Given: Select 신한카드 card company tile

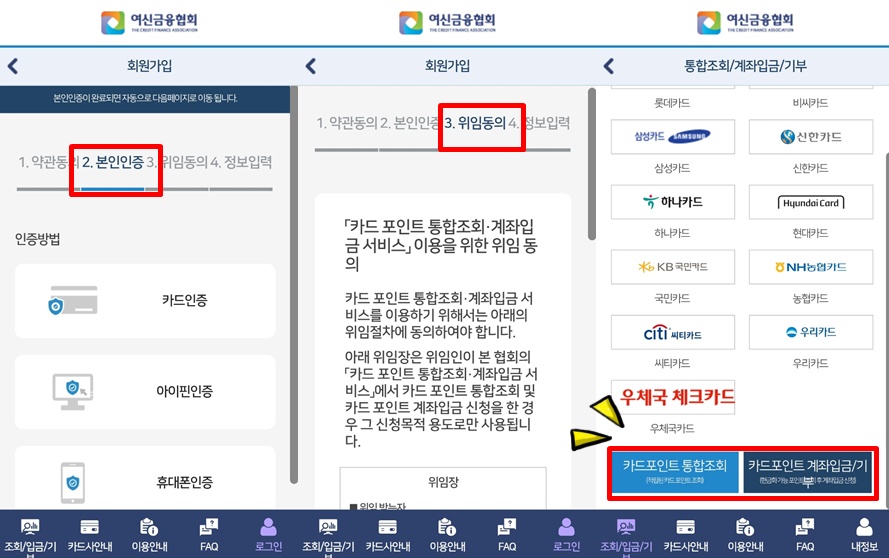Looking at the screenshot, I should (811, 137).
